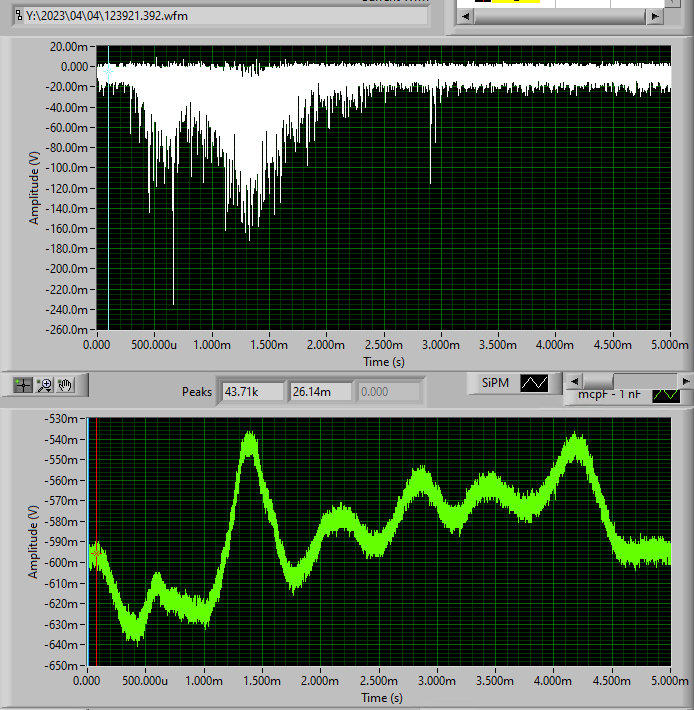Click the top scrollbar right arrow

pyautogui.click(x=655, y=17)
